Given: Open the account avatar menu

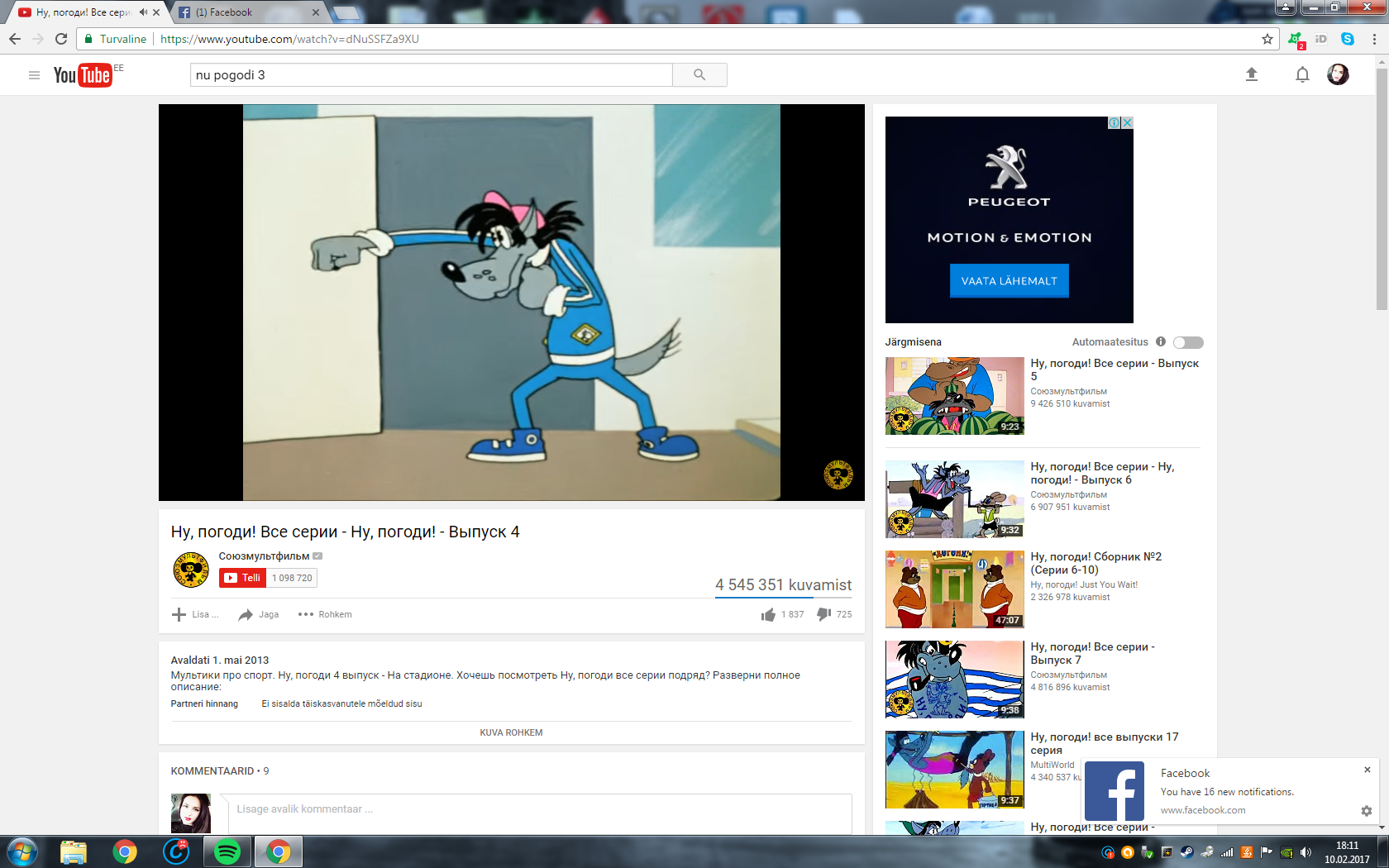Looking at the screenshot, I should [x=1338, y=75].
